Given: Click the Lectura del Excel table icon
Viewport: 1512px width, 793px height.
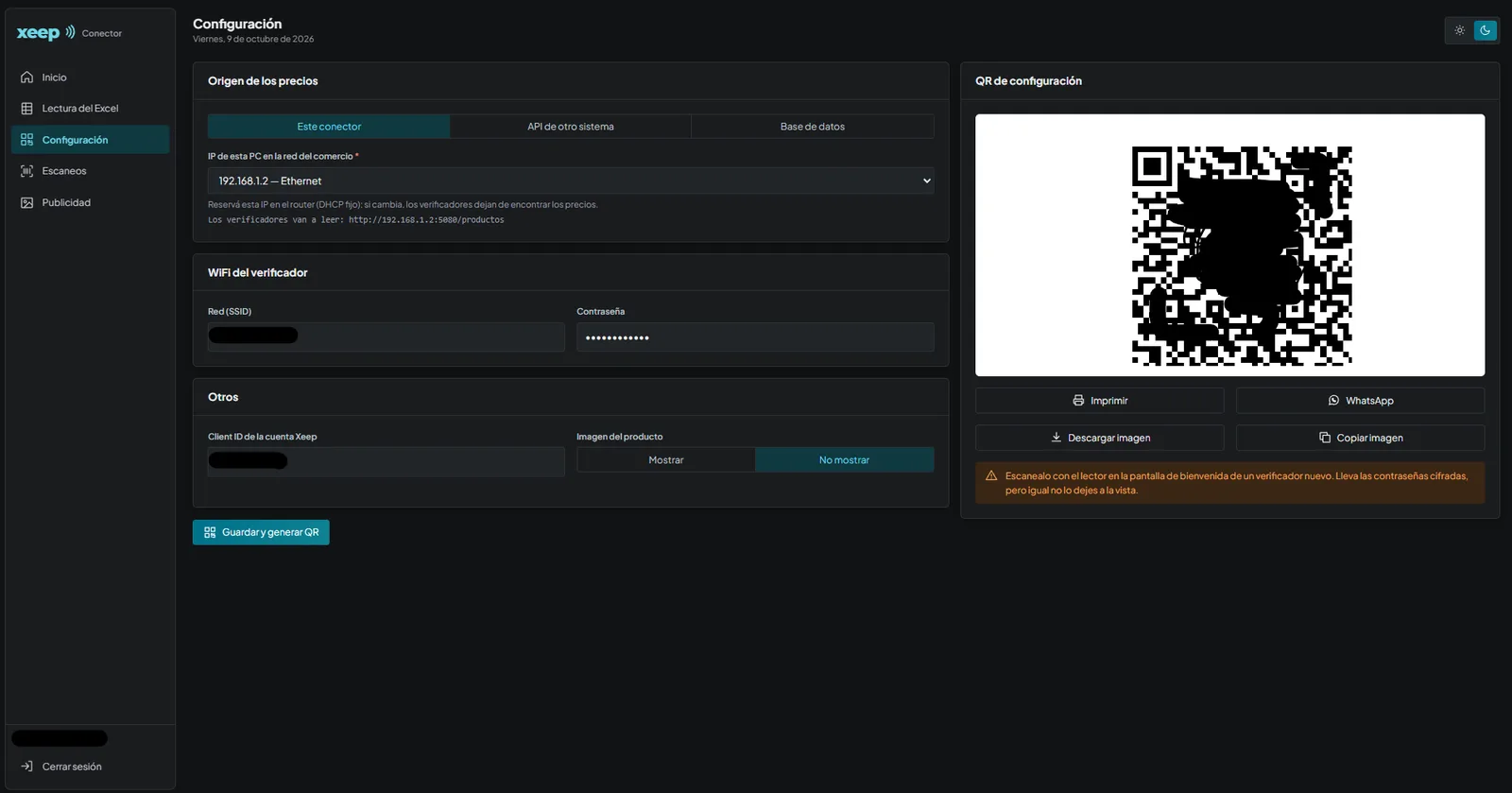Looking at the screenshot, I should (x=26, y=109).
